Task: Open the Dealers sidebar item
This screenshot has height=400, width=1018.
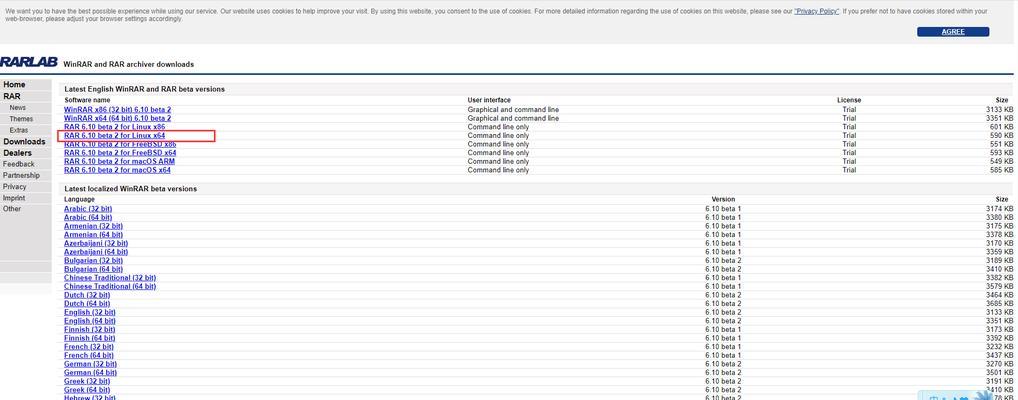Action: 17,153
